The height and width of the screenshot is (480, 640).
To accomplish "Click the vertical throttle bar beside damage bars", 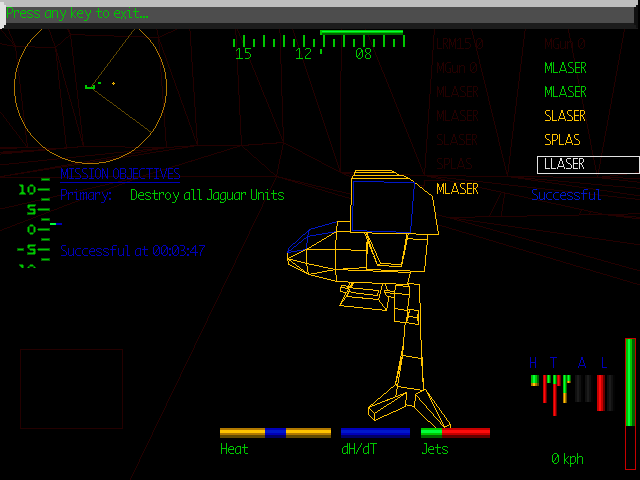I will pos(630,404).
